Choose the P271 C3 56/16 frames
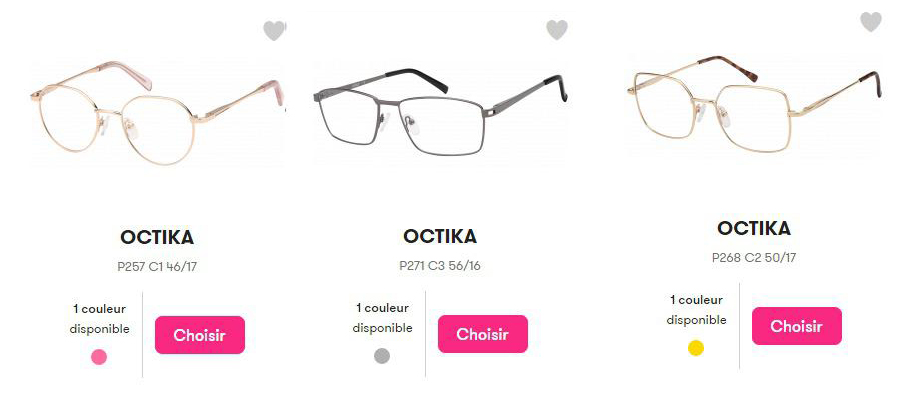Screen dimensions: 900x400 pos(483,334)
